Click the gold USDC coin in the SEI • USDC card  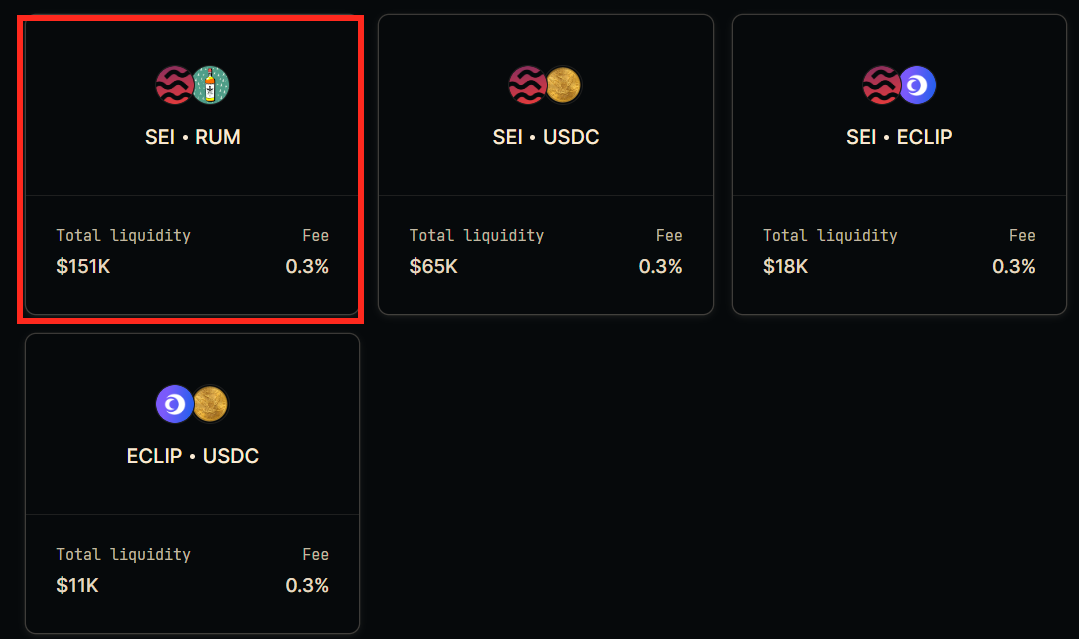tap(564, 85)
